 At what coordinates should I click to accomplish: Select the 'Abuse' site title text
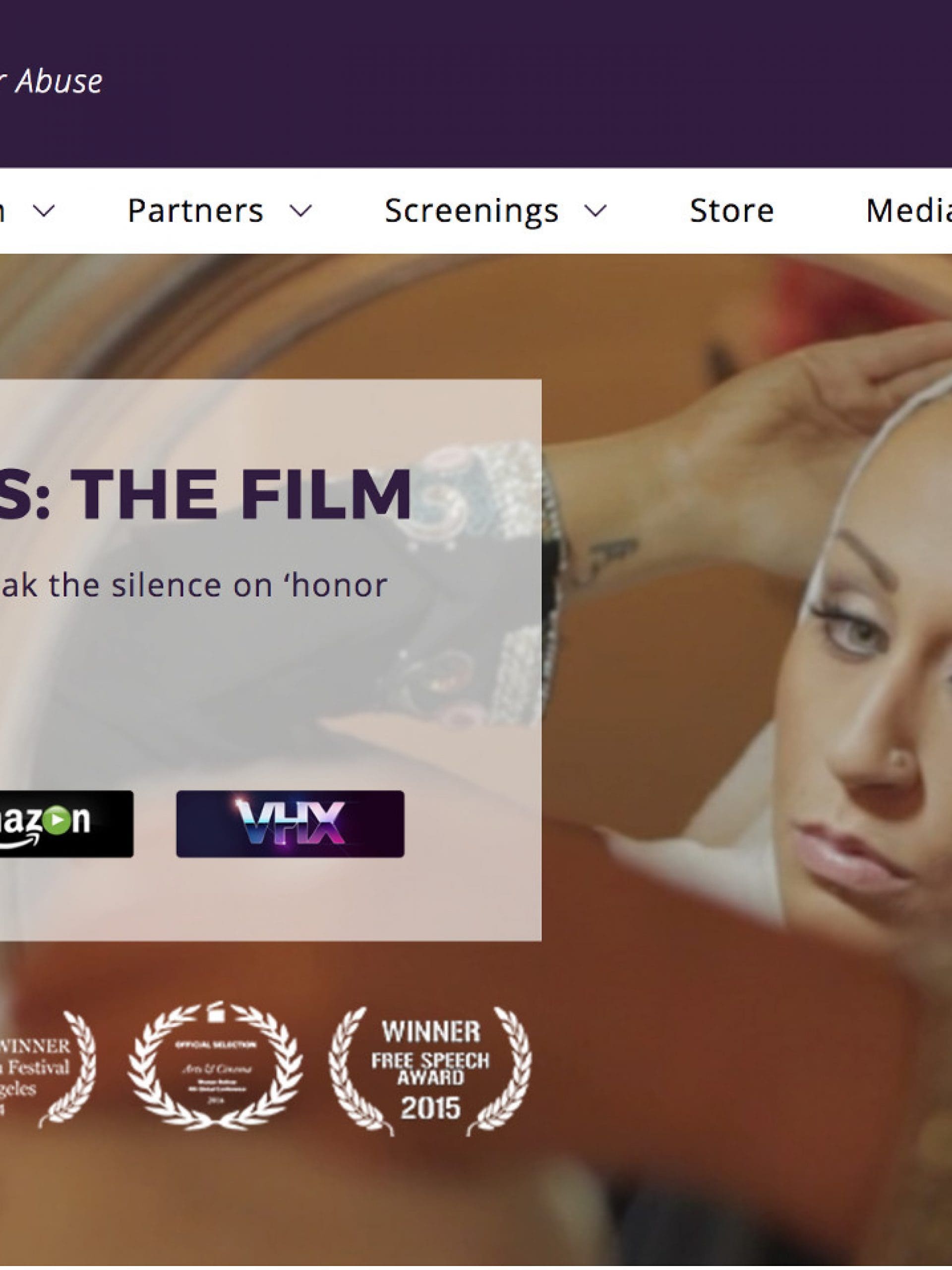click(x=59, y=81)
